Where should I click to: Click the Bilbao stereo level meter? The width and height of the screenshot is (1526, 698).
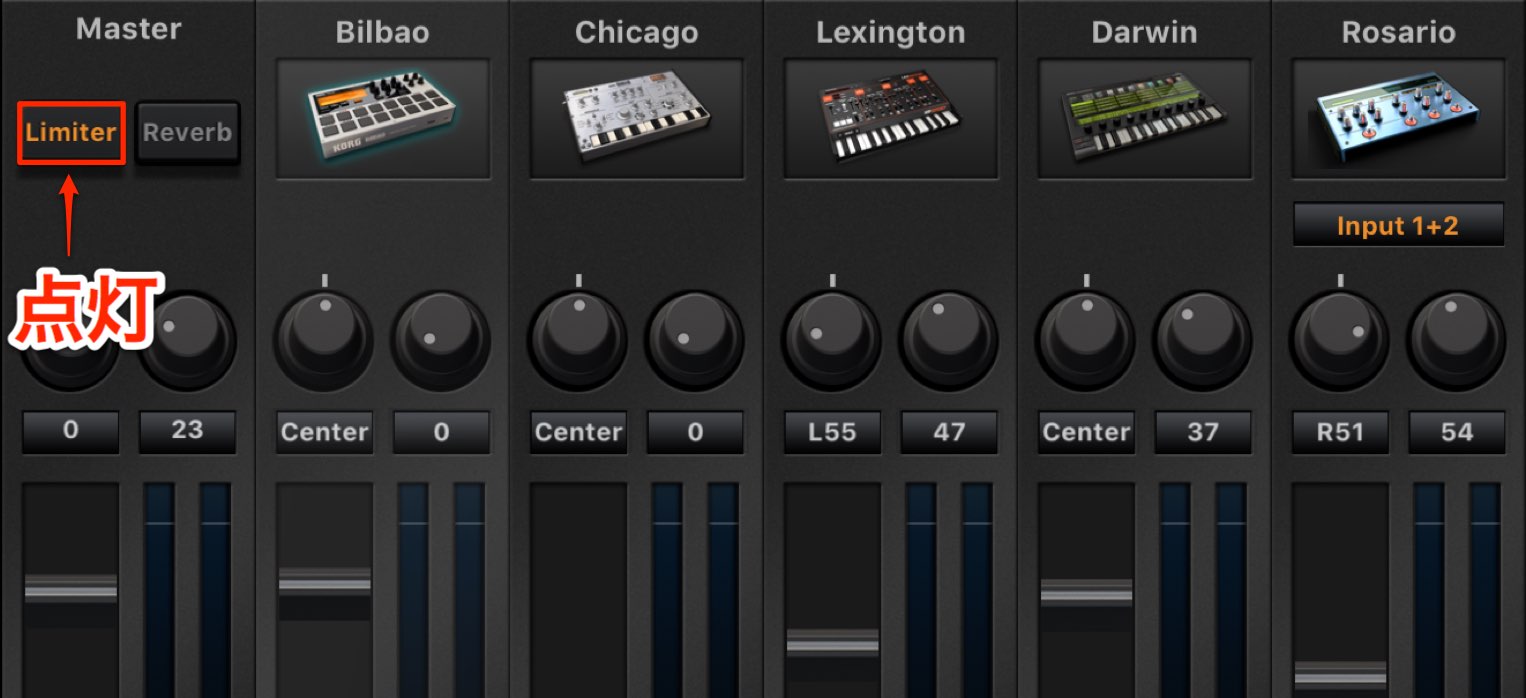(441, 590)
